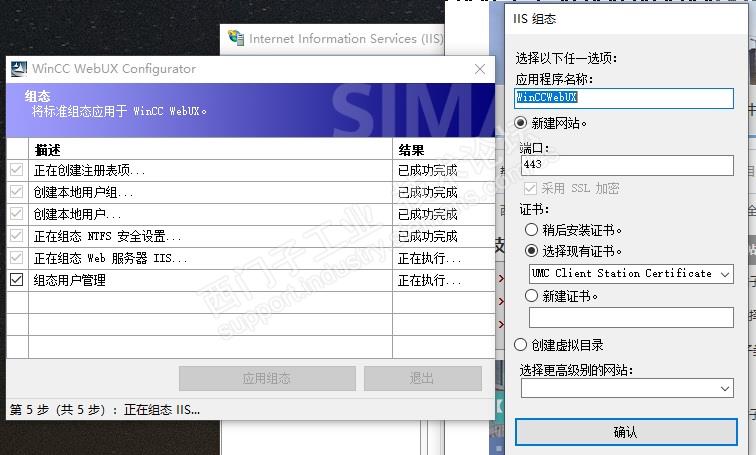This screenshot has width=756, height=455.
Task: Click the 创建本地用户组... description text
Action: click(83, 192)
